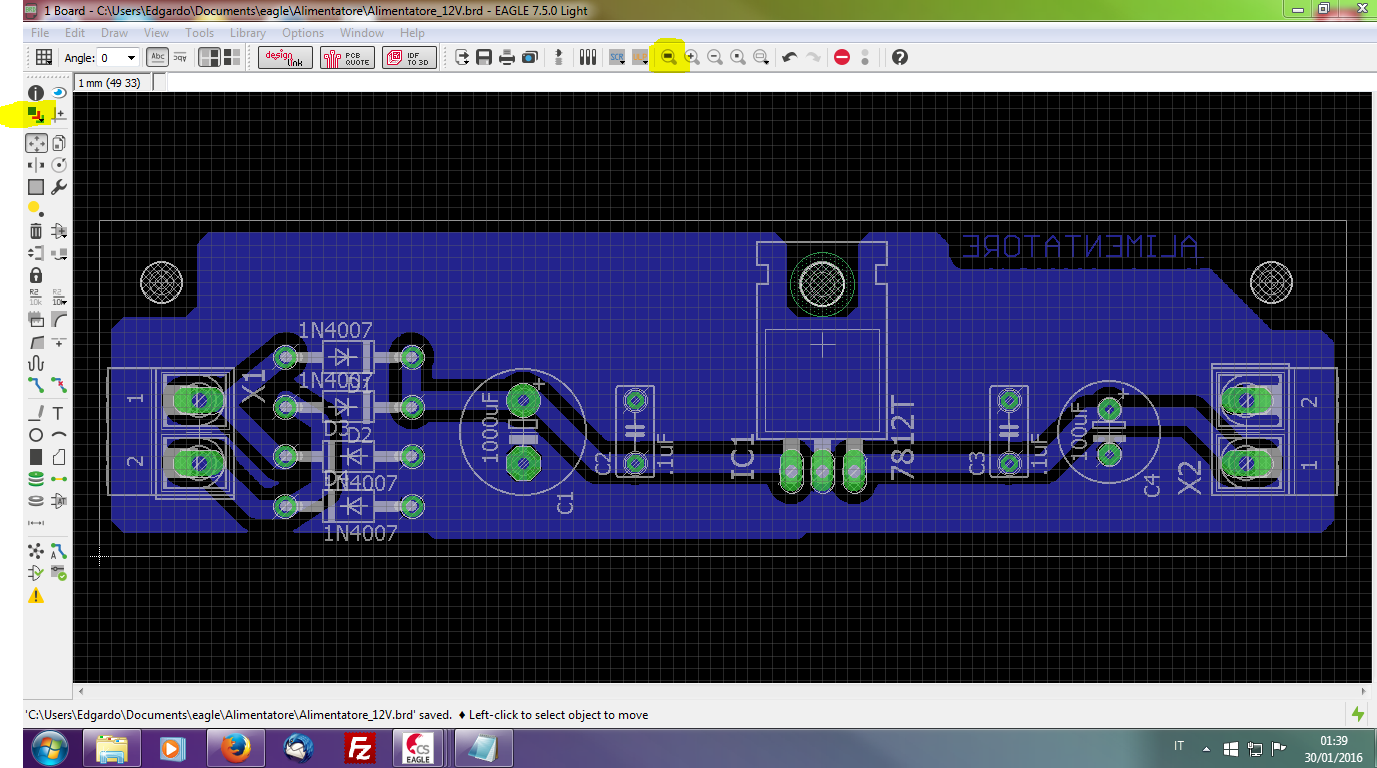Toggle split-layout view mode button

click(230, 58)
